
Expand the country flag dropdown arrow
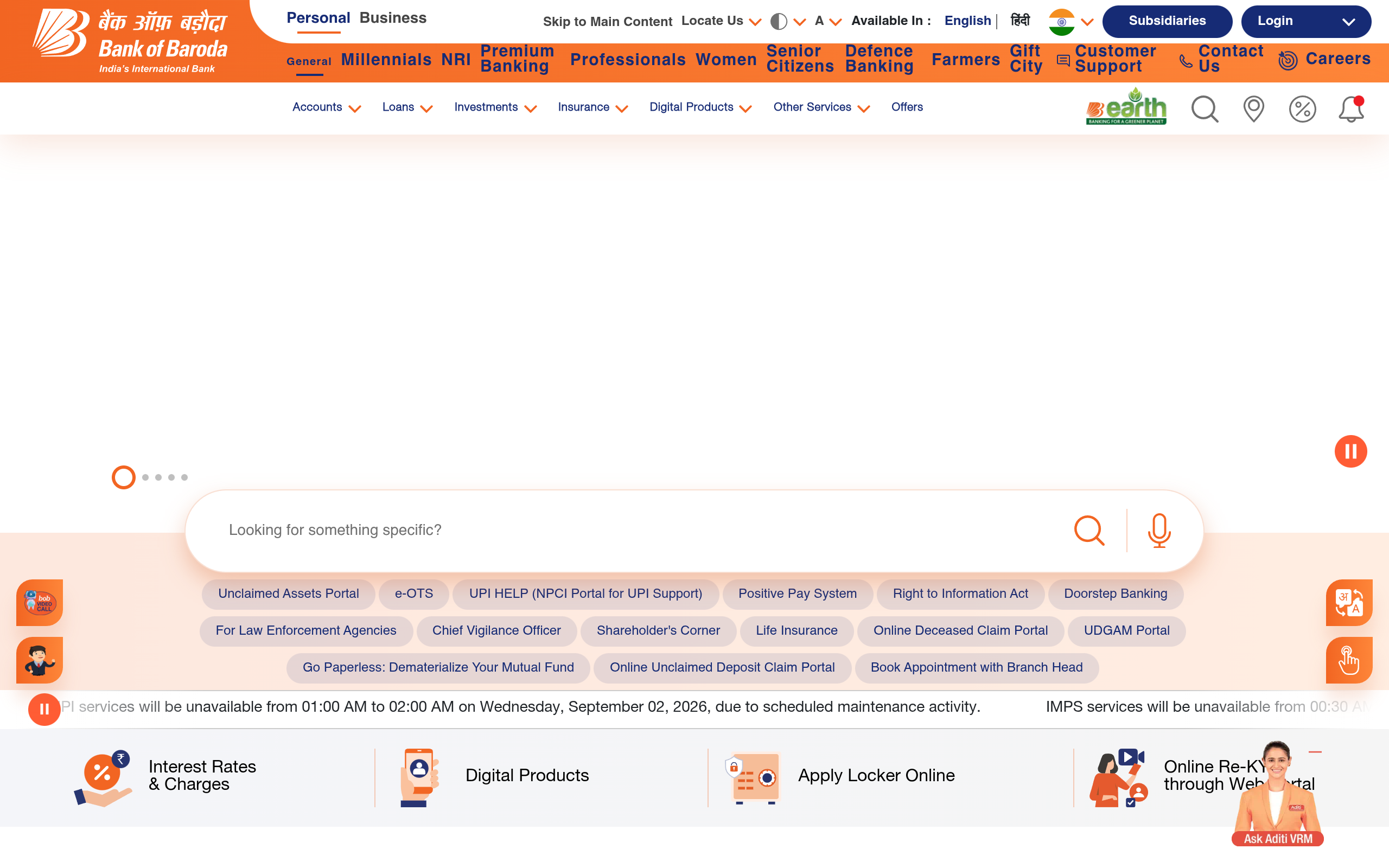tap(1087, 22)
